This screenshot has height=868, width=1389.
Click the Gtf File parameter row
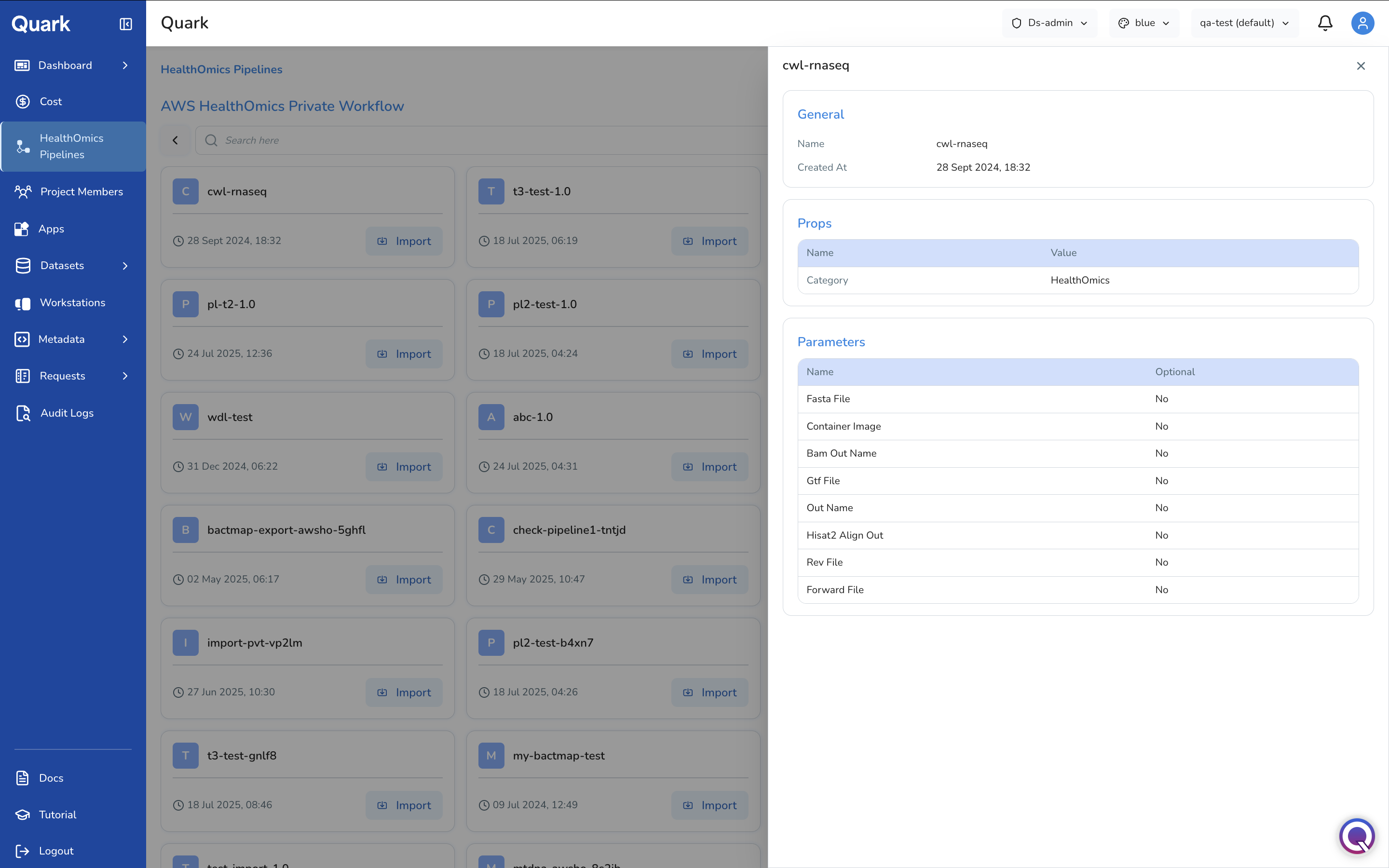(x=1078, y=481)
